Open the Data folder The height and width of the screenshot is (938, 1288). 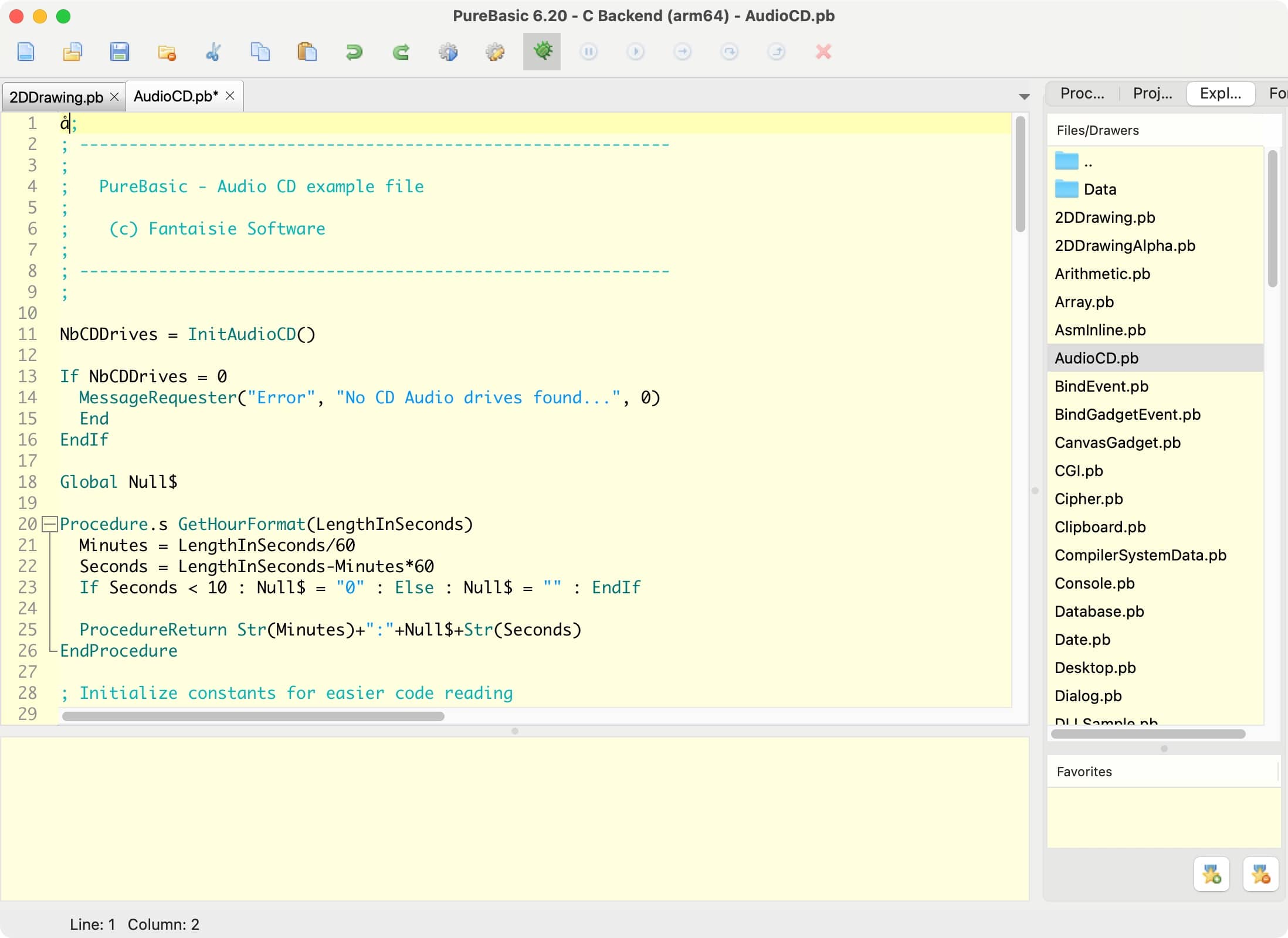click(1099, 189)
